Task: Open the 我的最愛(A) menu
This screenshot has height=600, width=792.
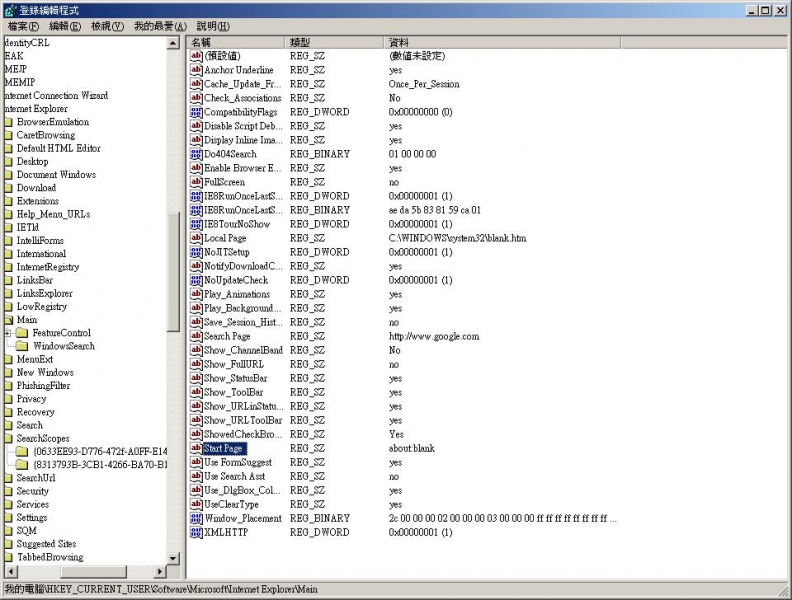Action: pyautogui.click(x=159, y=26)
